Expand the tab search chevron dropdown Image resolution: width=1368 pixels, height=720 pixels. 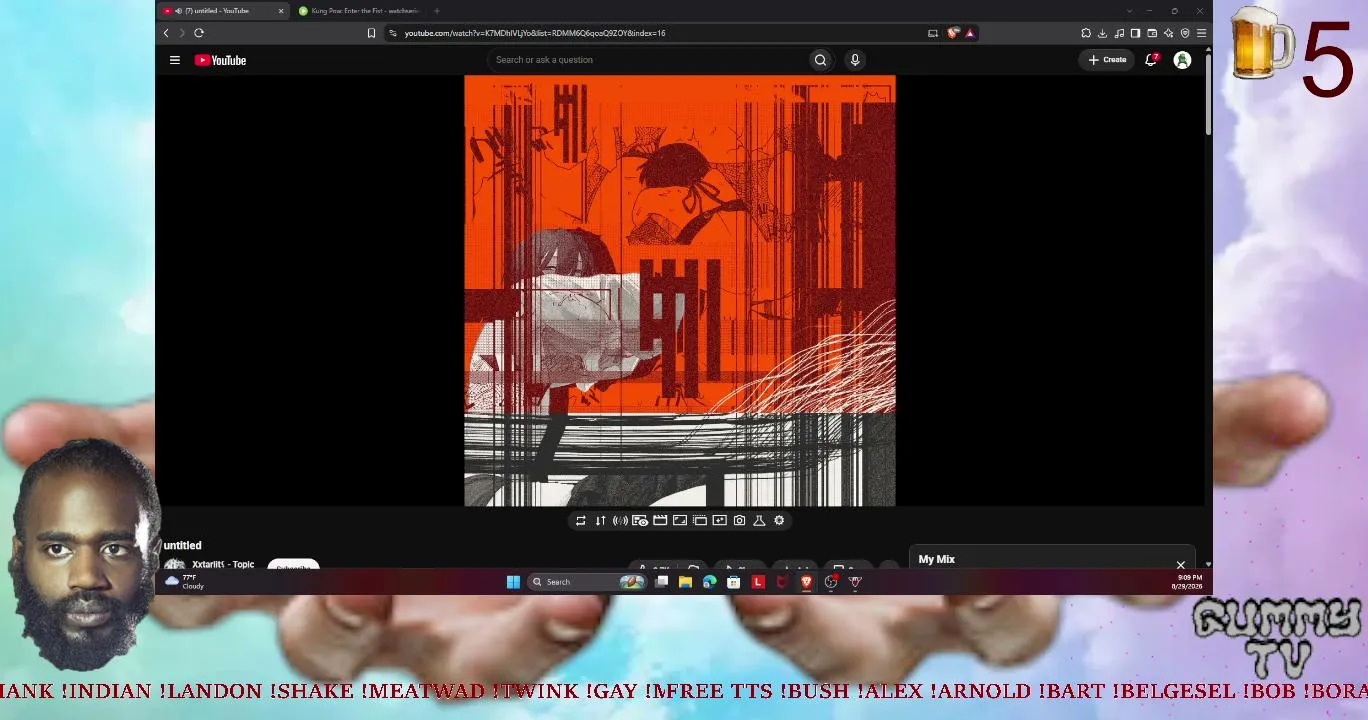[1129, 11]
